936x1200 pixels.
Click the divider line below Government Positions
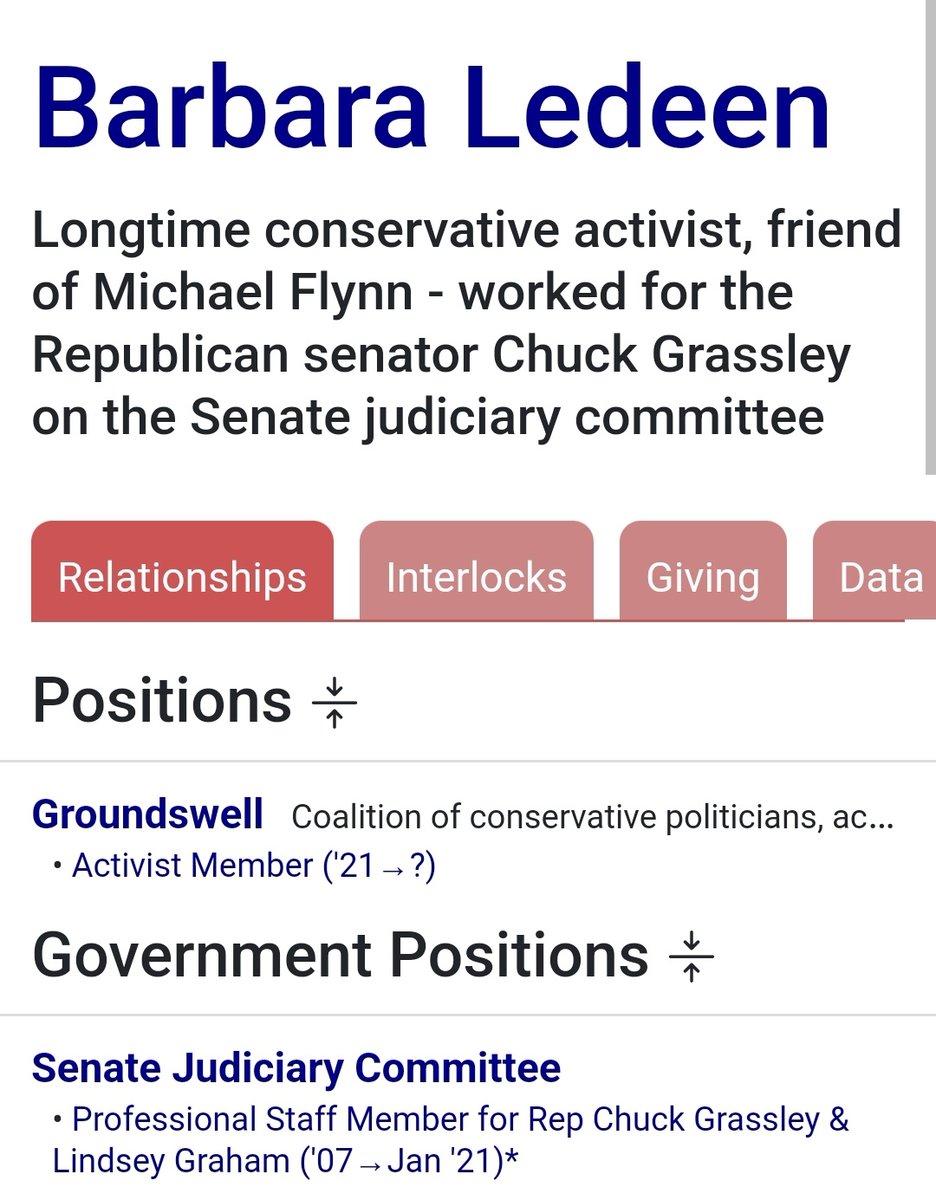click(x=468, y=1015)
